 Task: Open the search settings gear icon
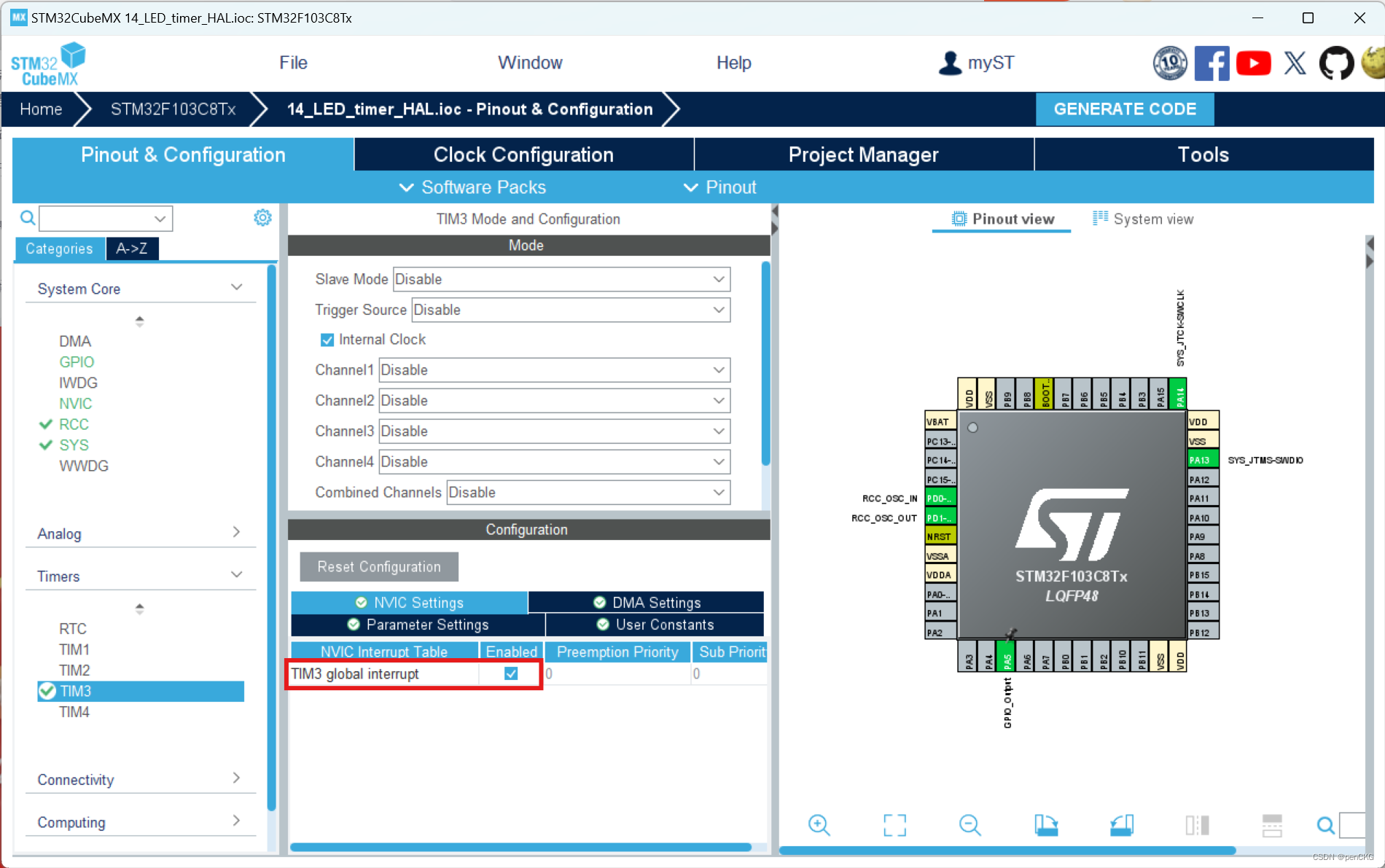[x=262, y=217]
